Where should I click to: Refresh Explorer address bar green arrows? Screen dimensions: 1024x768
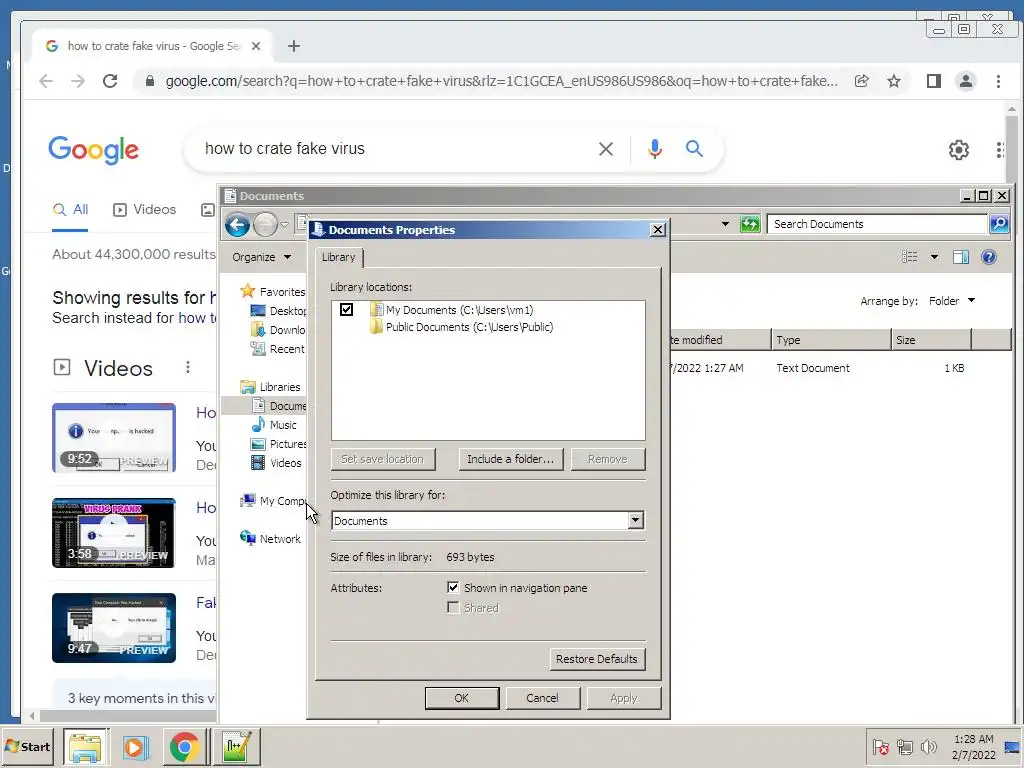[x=750, y=224]
